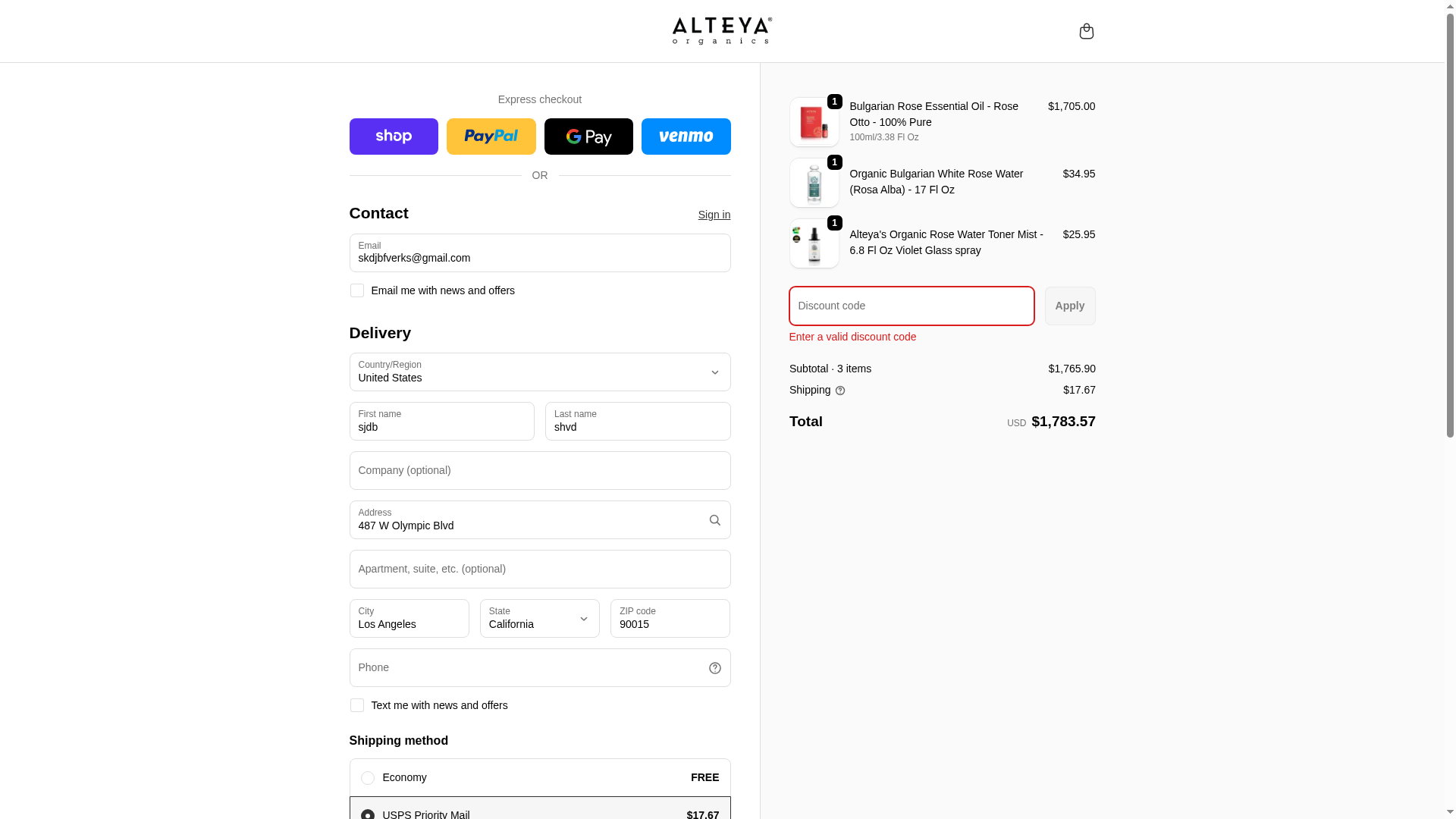Choose PayPal express checkout
1456x819 pixels.
[x=491, y=136]
